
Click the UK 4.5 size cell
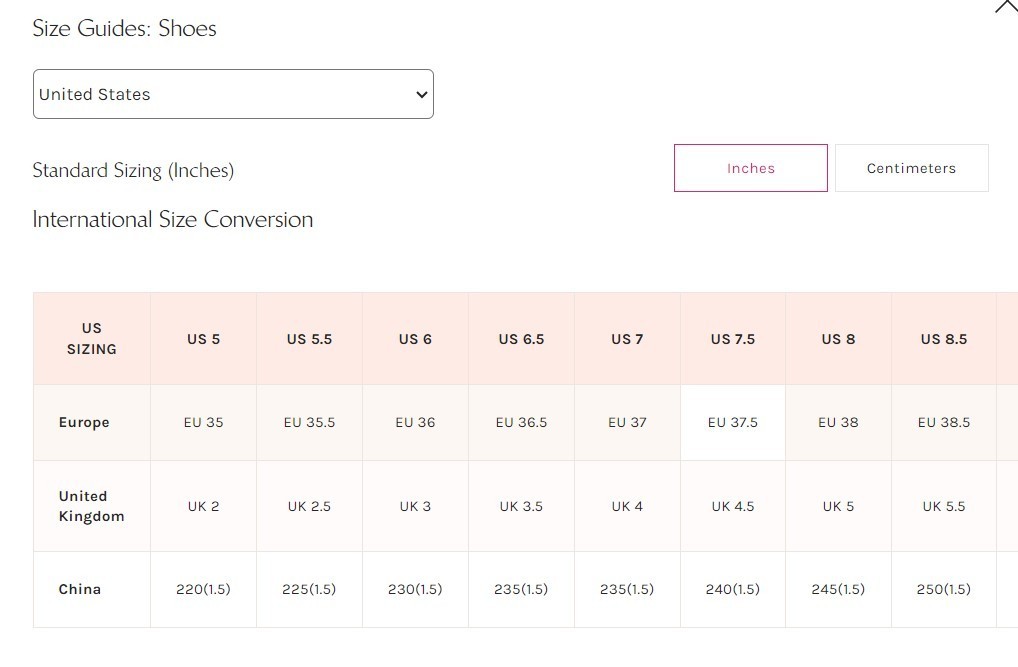[733, 506]
